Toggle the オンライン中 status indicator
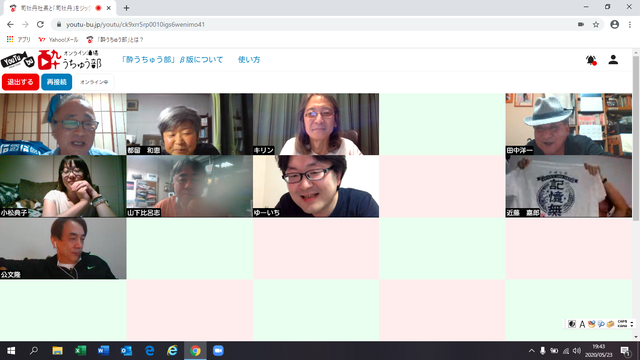Viewport: 640px width, 360px height. coord(94,82)
